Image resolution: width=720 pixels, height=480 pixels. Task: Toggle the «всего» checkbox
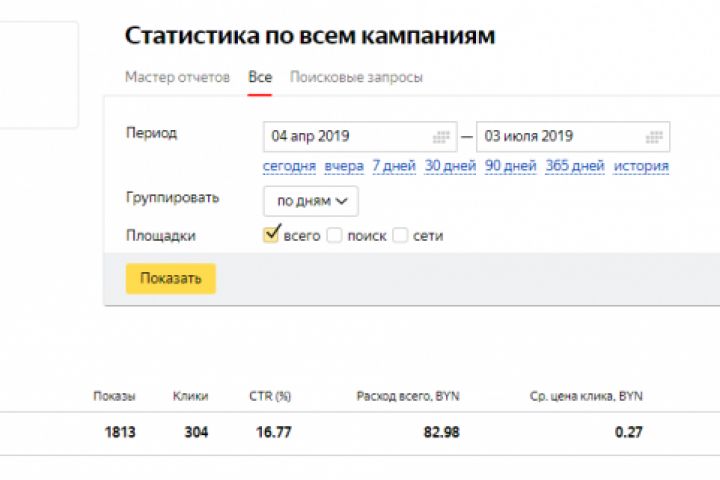(x=270, y=235)
